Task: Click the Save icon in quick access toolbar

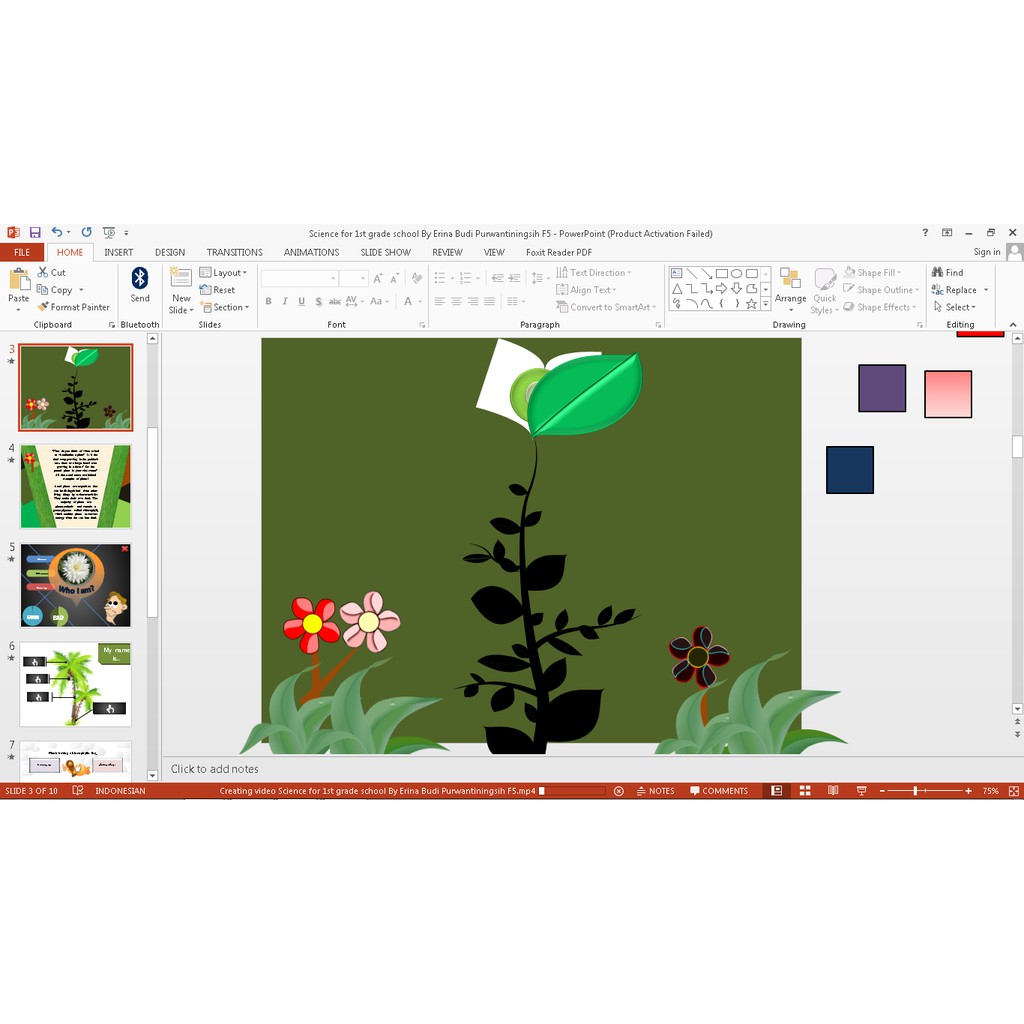Action: [35, 233]
